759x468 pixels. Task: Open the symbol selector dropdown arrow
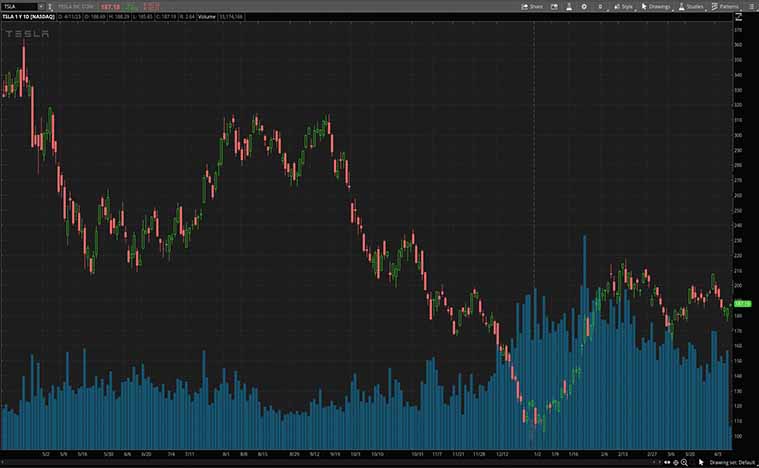pos(41,7)
